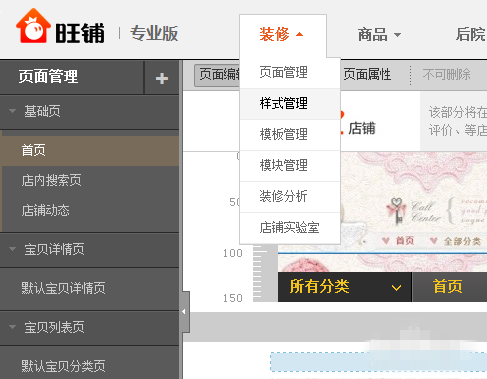This screenshot has height=379, width=487.
Task: Select 首页 in the page list
Action: [x=90, y=150]
